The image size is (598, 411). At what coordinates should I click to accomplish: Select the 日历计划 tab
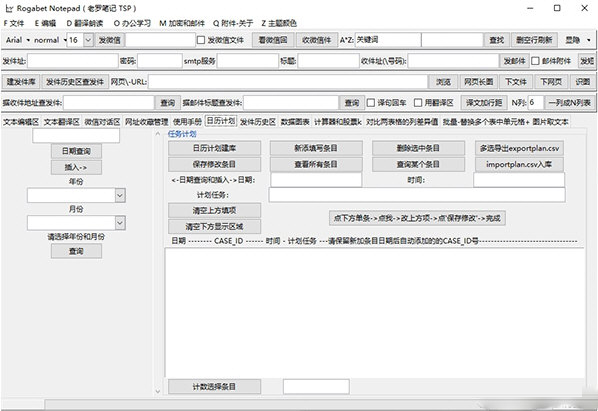[221, 121]
